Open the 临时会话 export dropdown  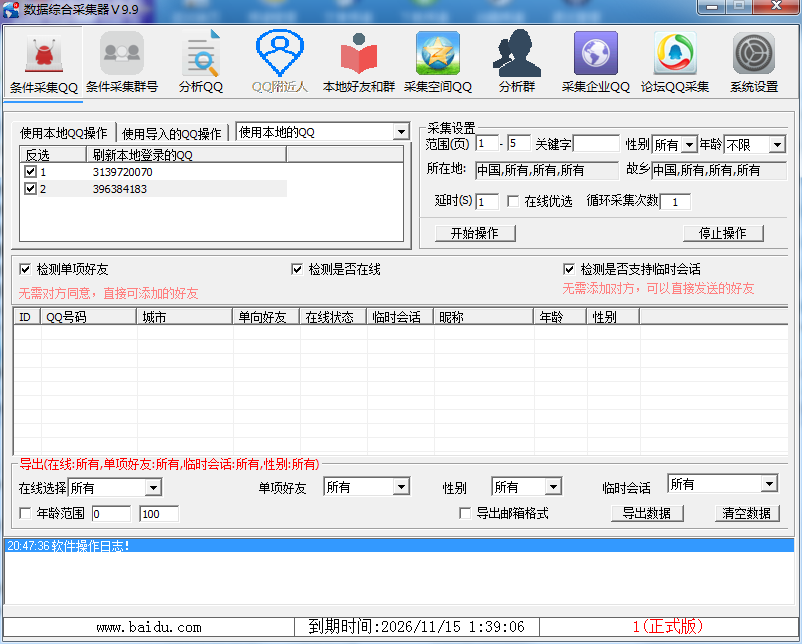pyautogui.click(x=769, y=484)
